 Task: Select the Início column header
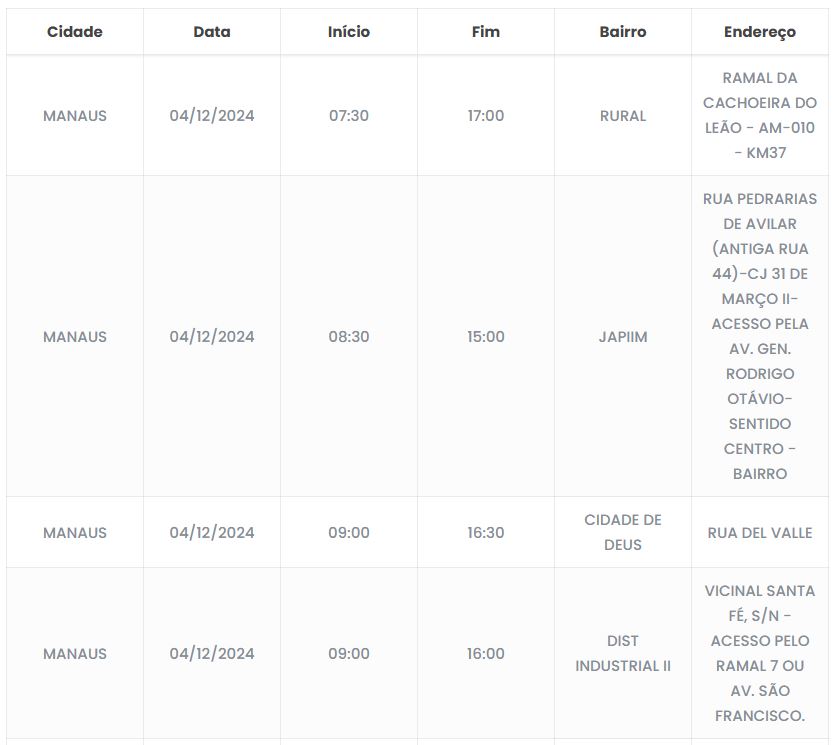coord(349,32)
